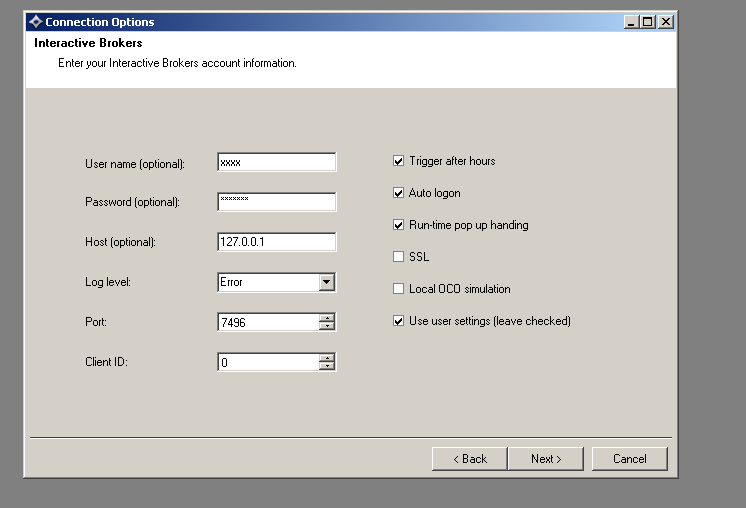Toggle the Trigger after hours checkbox
This screenshot has width=746, height=508.
(x=398, y=161)
